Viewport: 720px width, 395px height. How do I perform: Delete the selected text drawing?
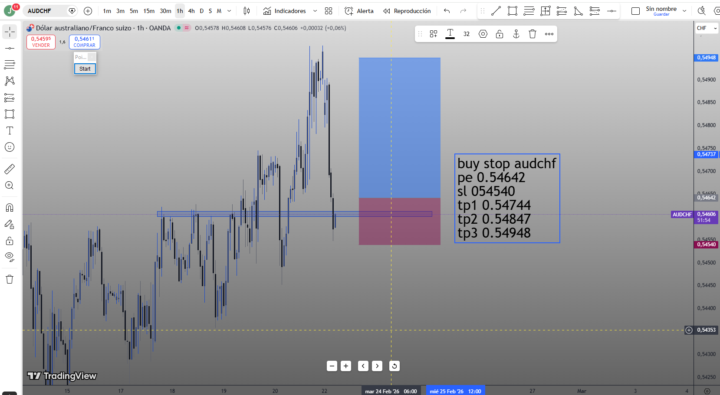pos(533,34)
